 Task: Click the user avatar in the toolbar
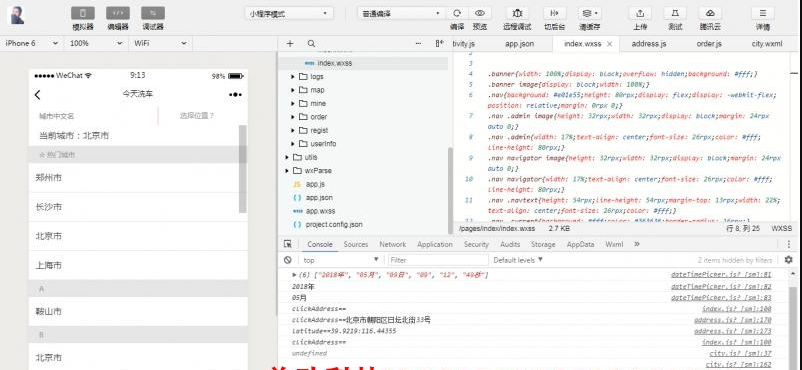17,15
